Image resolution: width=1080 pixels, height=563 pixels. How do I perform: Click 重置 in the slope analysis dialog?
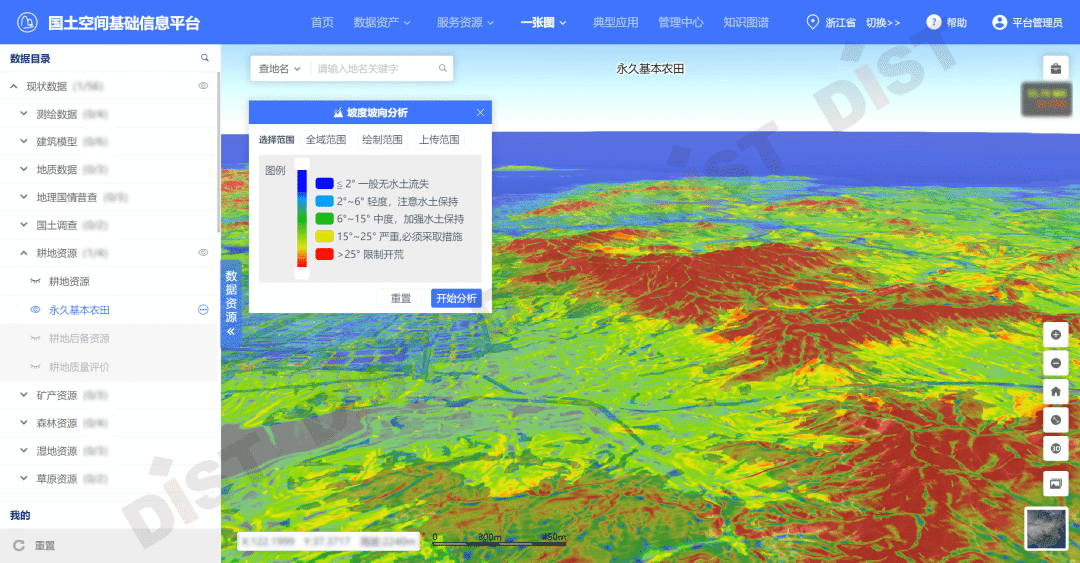(x=401, y=298)
